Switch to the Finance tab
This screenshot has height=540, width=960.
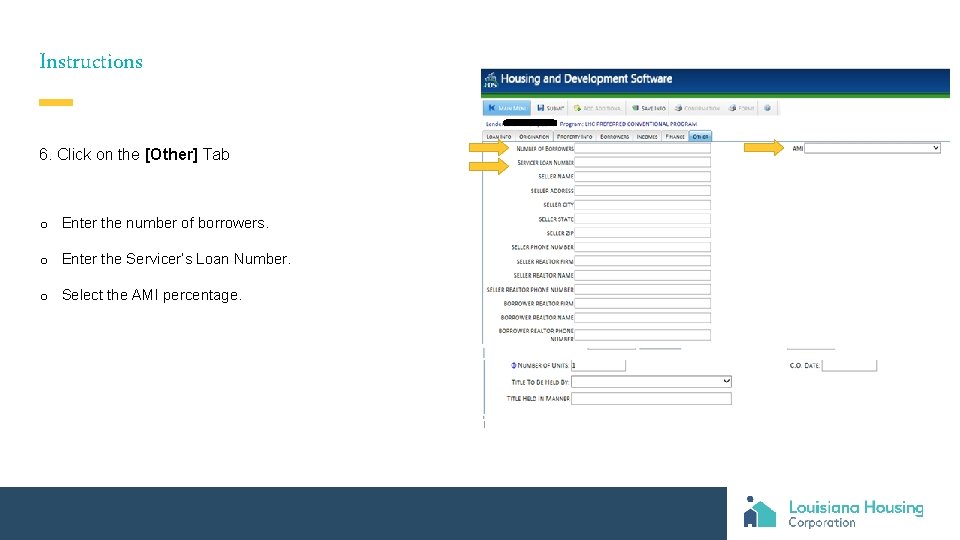675,137
